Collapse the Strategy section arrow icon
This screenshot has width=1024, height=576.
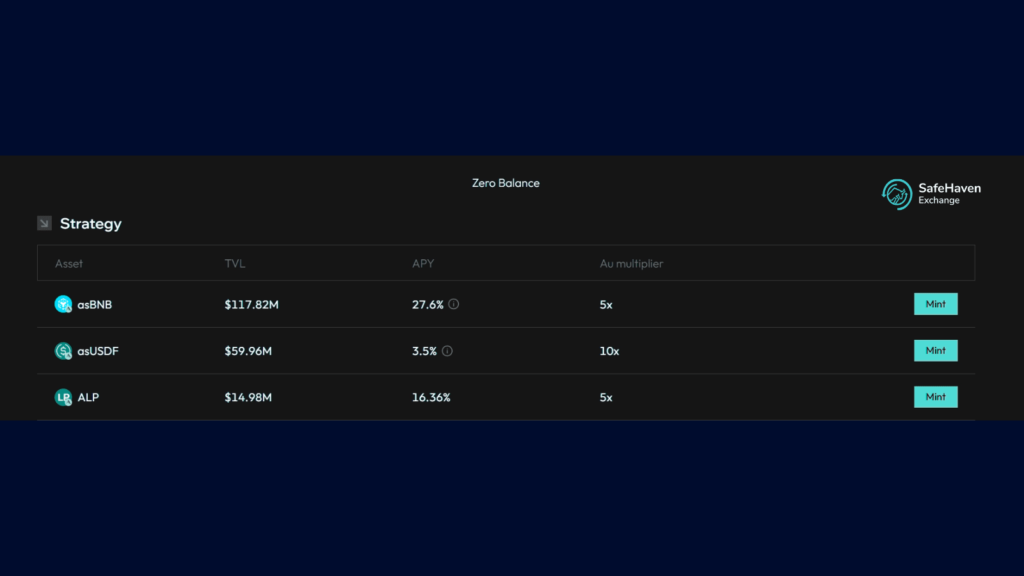(44, 223)
